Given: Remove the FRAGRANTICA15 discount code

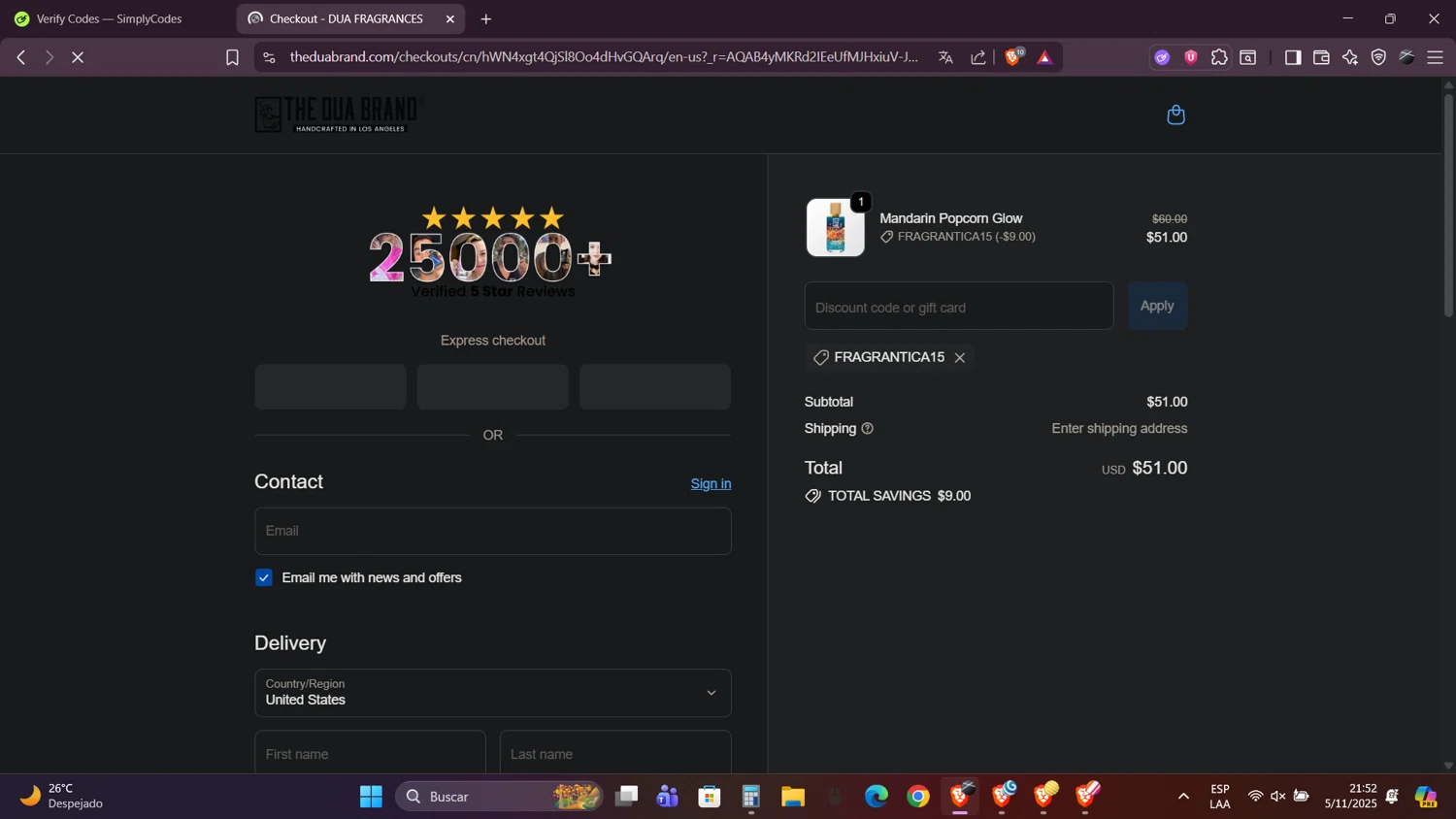Looking at the screenshot, I should pos(960,358).
